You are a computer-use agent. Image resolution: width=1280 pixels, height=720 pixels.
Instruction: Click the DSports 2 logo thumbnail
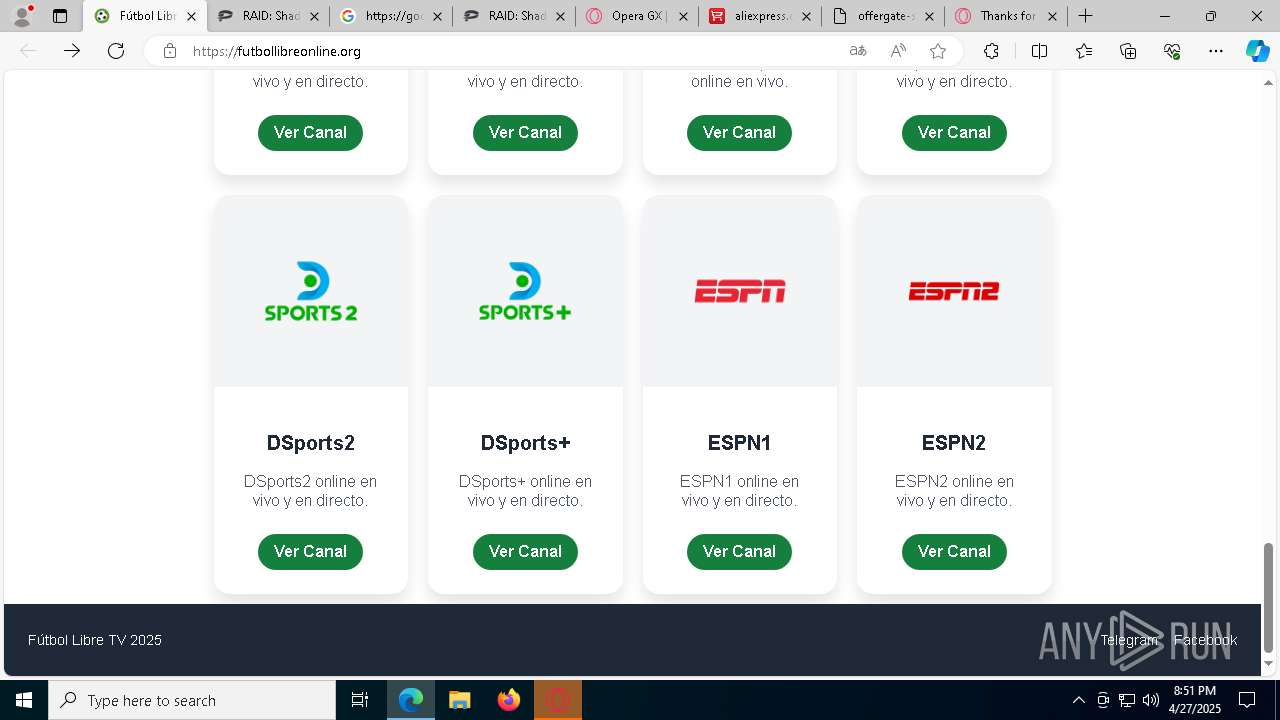tap(310, 291)
